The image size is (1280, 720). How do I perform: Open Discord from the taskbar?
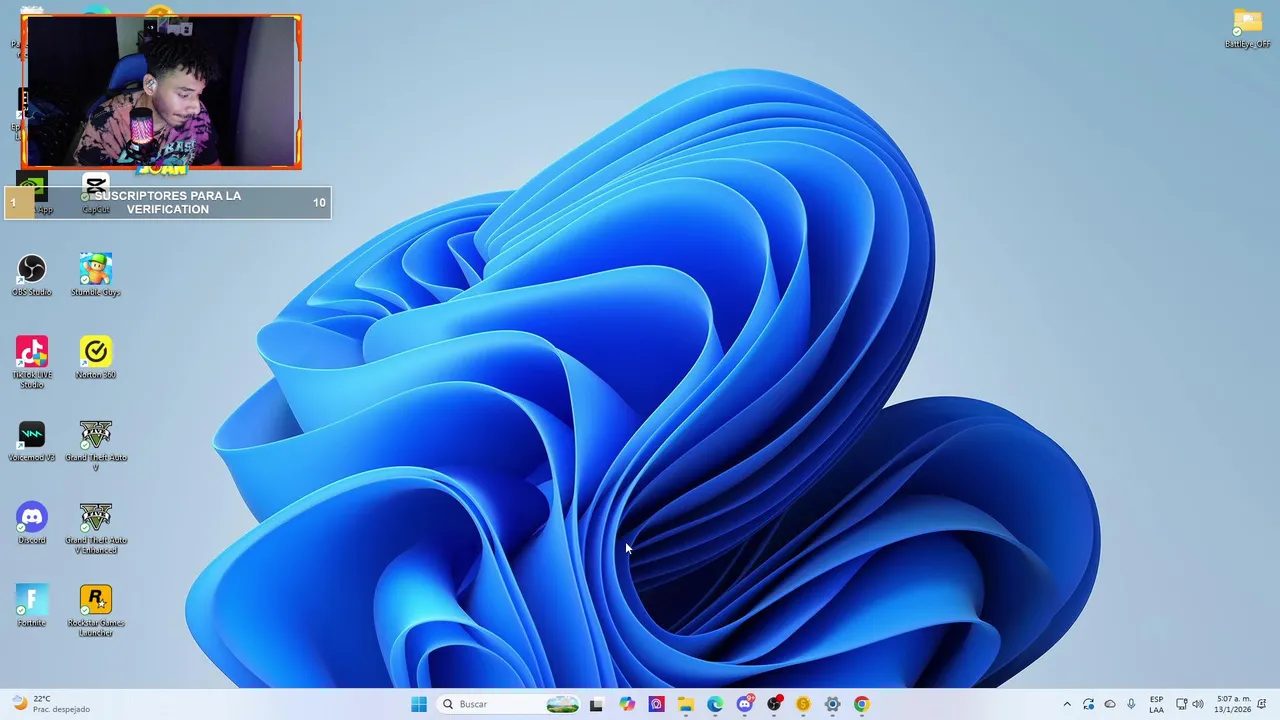tap(745, 704)
